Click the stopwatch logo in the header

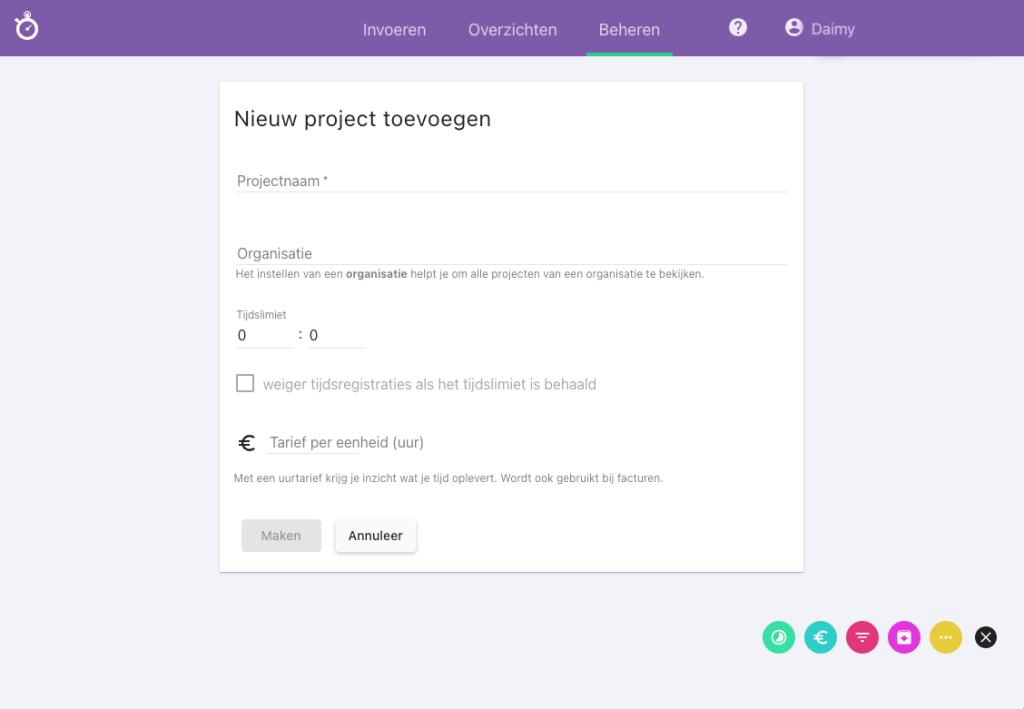pyautogui.click(x=27, y=27)
